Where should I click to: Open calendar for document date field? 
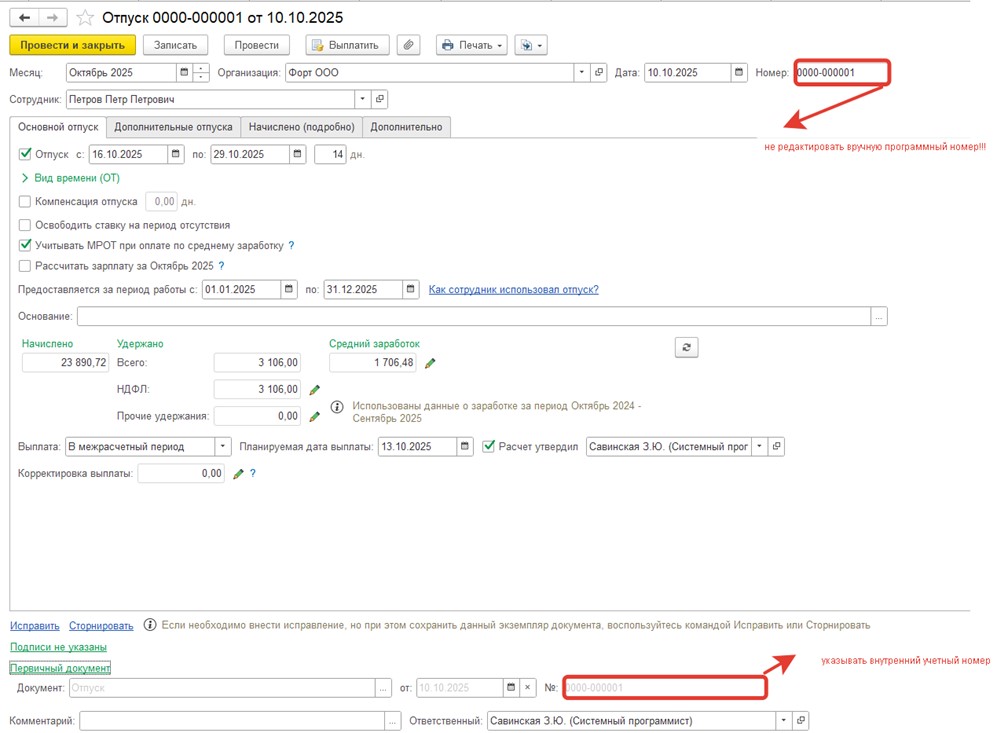click(x=739, y=72)
